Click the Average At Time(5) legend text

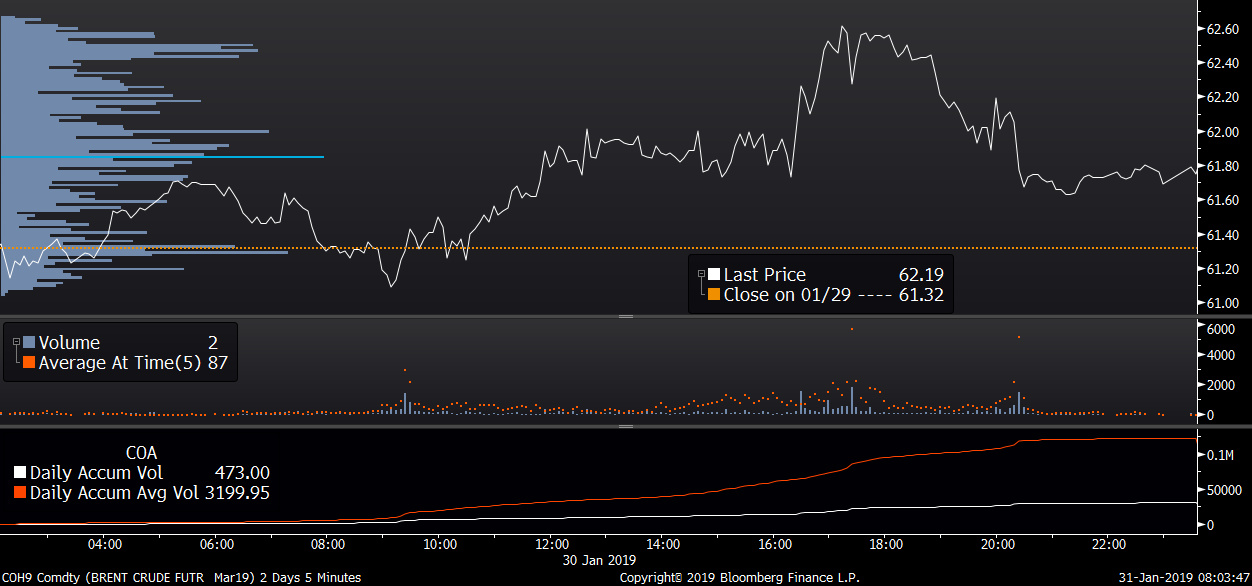coord(120,363)
